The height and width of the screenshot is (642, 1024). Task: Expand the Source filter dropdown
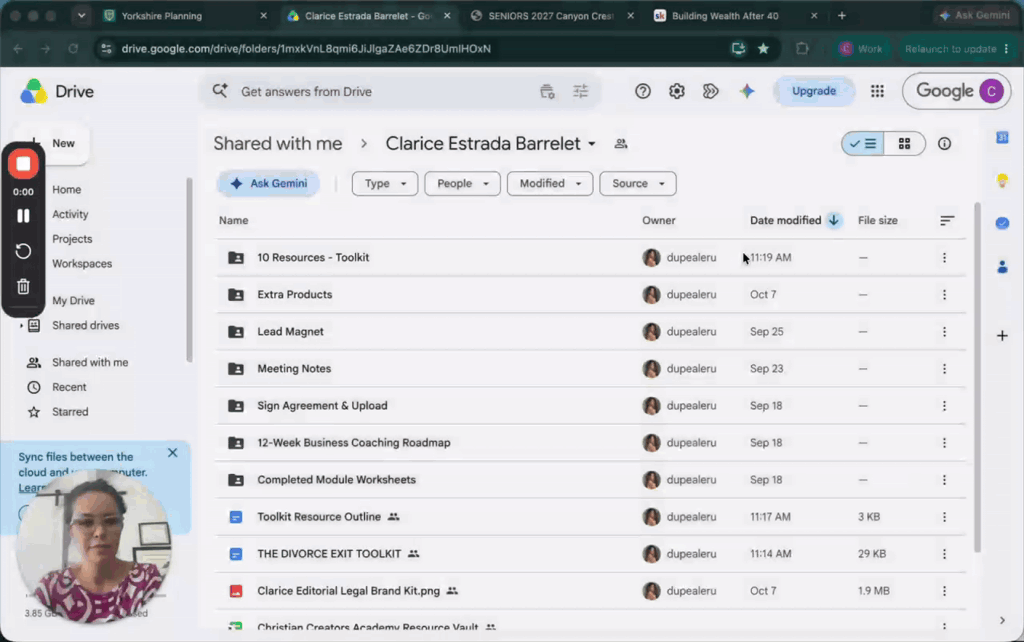[638, 184]
